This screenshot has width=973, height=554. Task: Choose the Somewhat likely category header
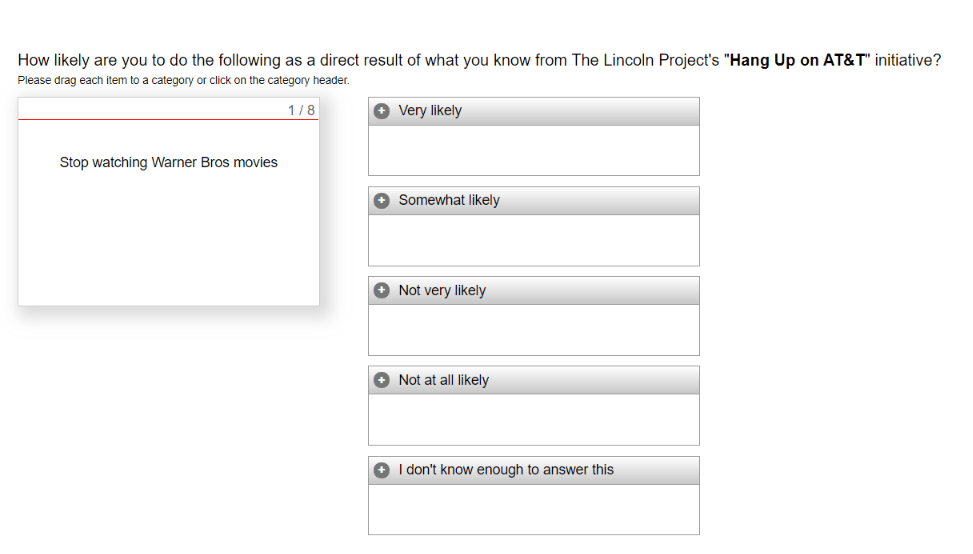click(533, 201)
